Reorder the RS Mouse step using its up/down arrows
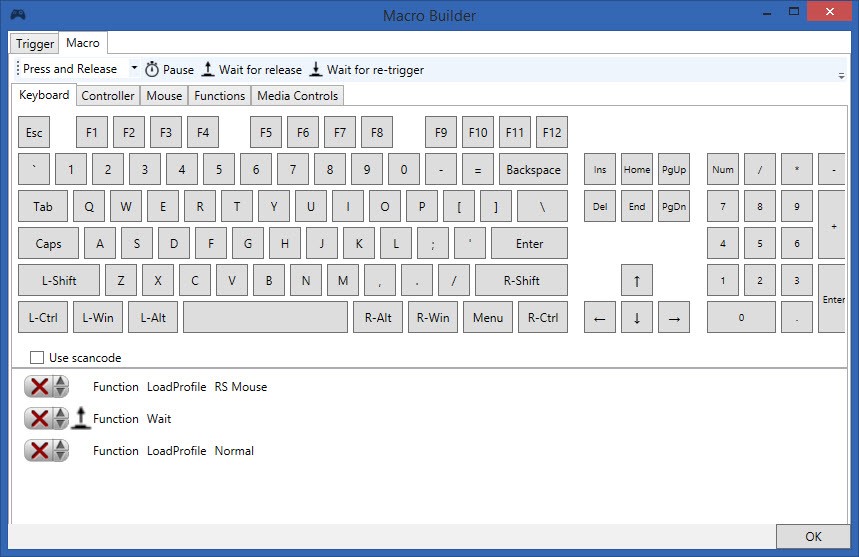The width and height of the screenshot is (859, 557). (60, 387)
